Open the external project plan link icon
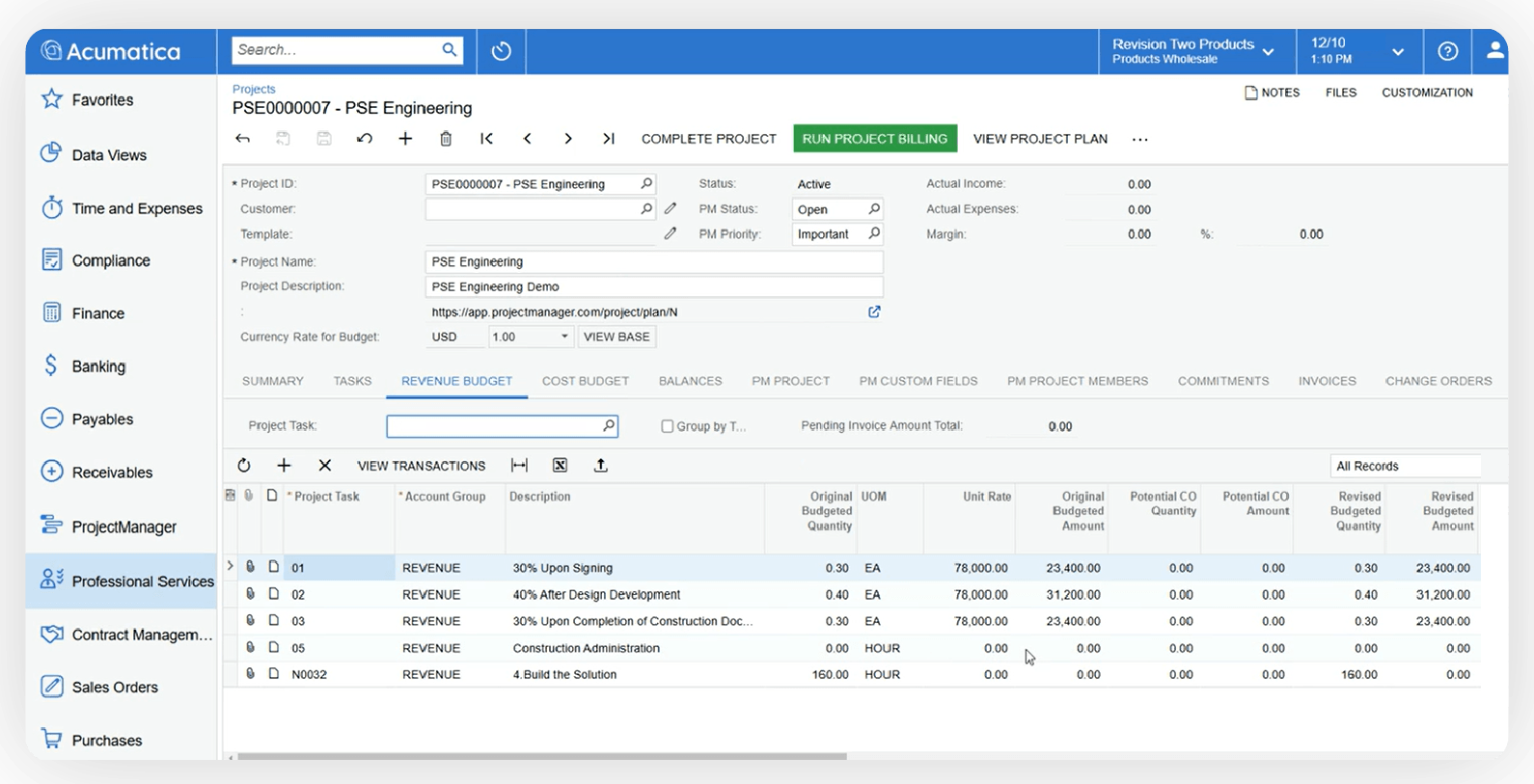 click(x=874, y=311)
